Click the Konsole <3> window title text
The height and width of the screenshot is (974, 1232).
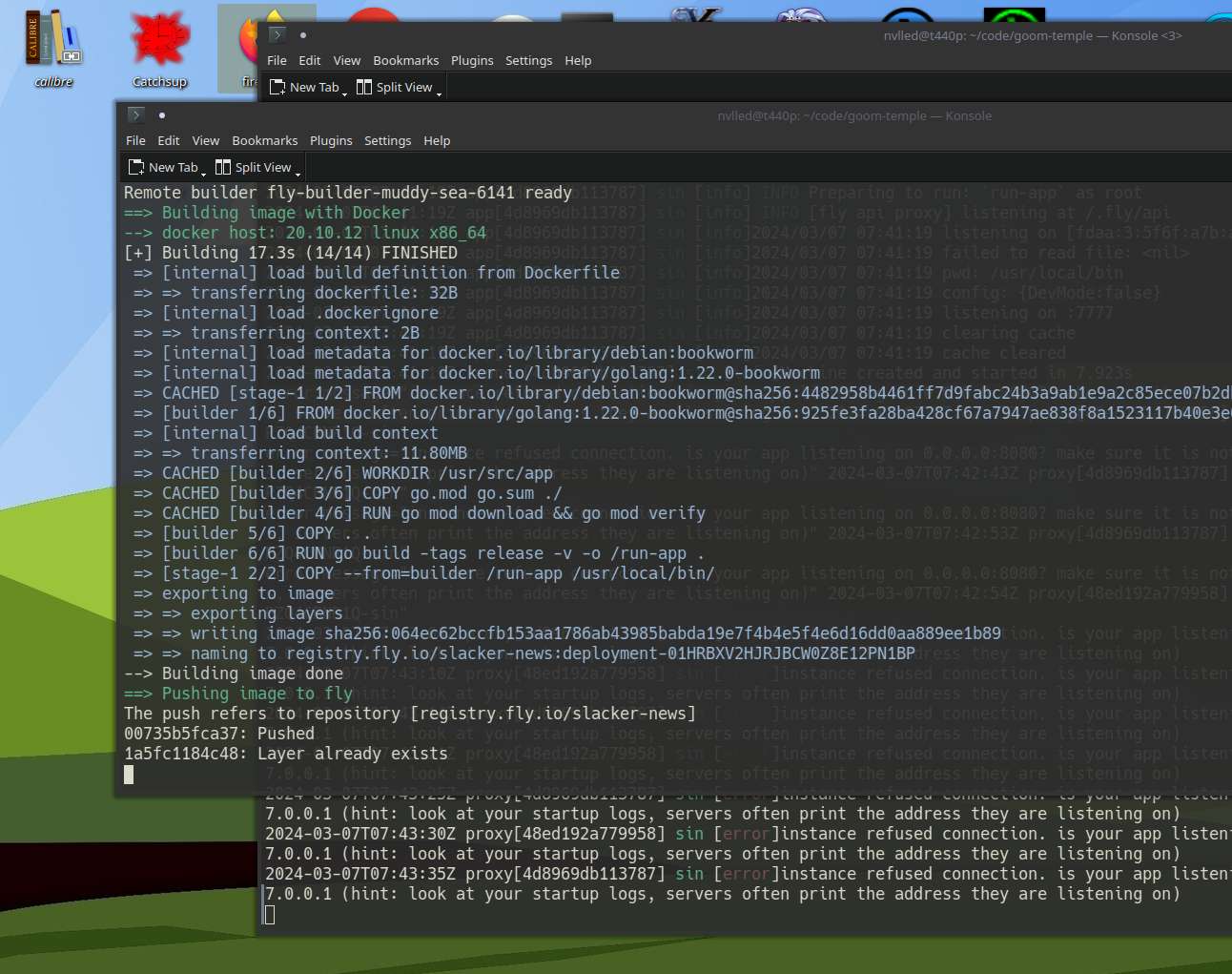point(1032,35)
